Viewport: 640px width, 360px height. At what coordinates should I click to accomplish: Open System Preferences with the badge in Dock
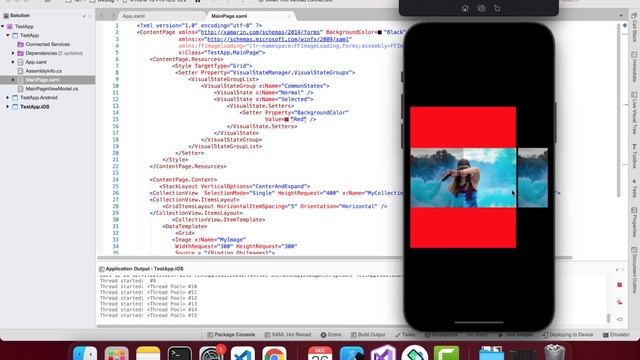(211, 353)
